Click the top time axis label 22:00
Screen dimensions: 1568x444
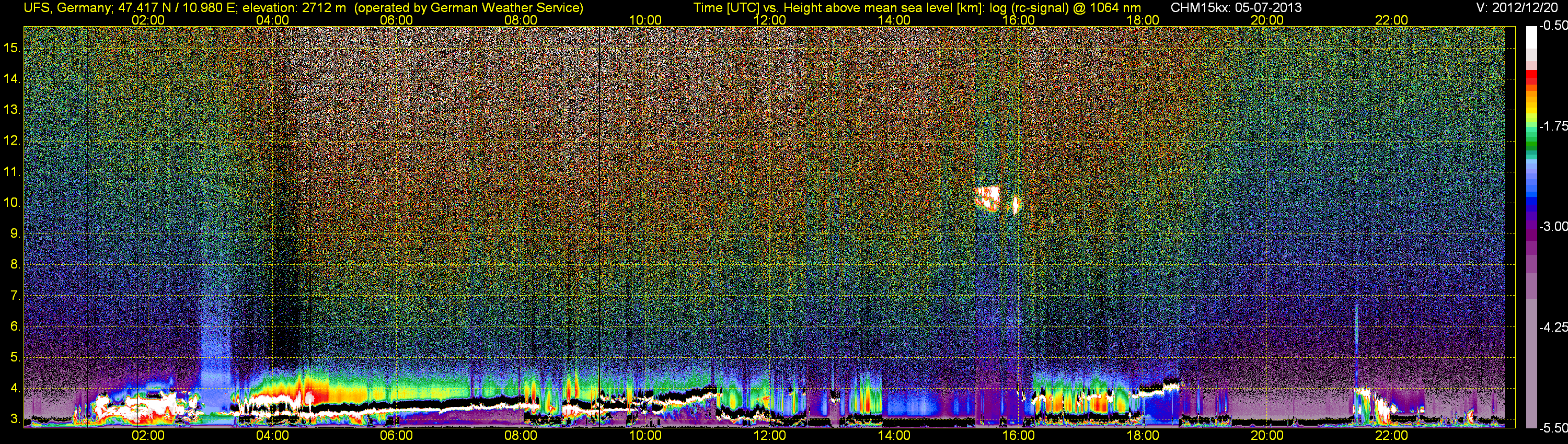click(1391, 20)
